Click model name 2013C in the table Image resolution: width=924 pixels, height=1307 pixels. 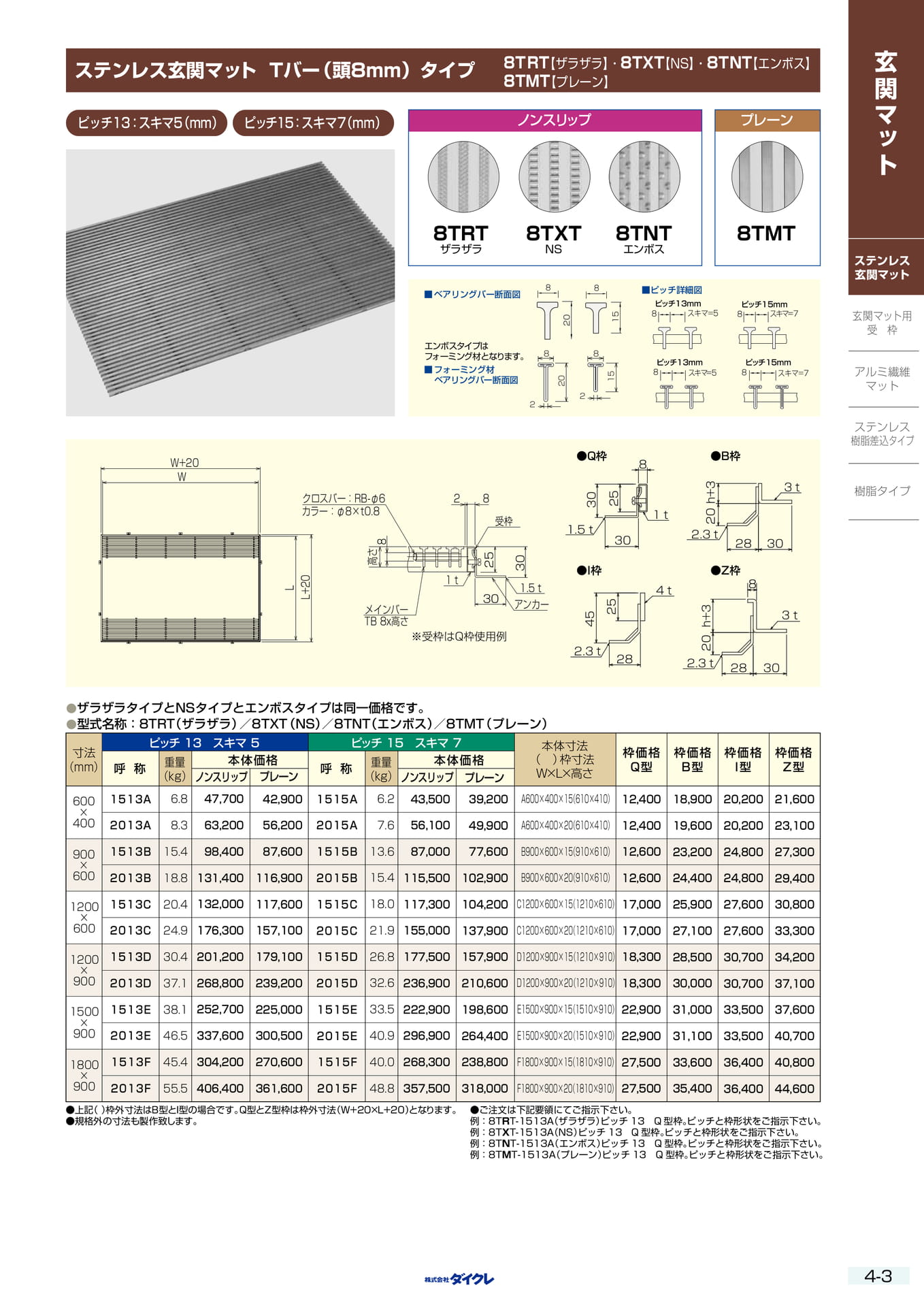pyautogui.click(x=131, y=931)
